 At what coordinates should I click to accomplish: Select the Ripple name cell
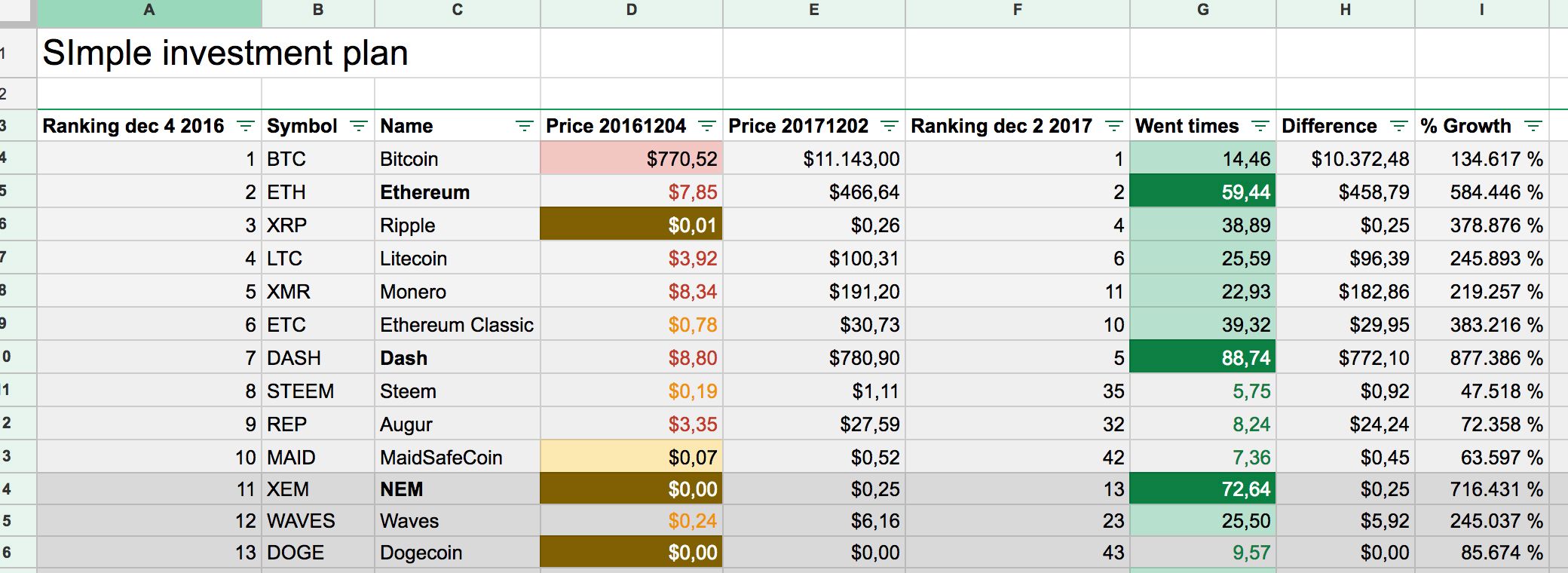(458, 225)
